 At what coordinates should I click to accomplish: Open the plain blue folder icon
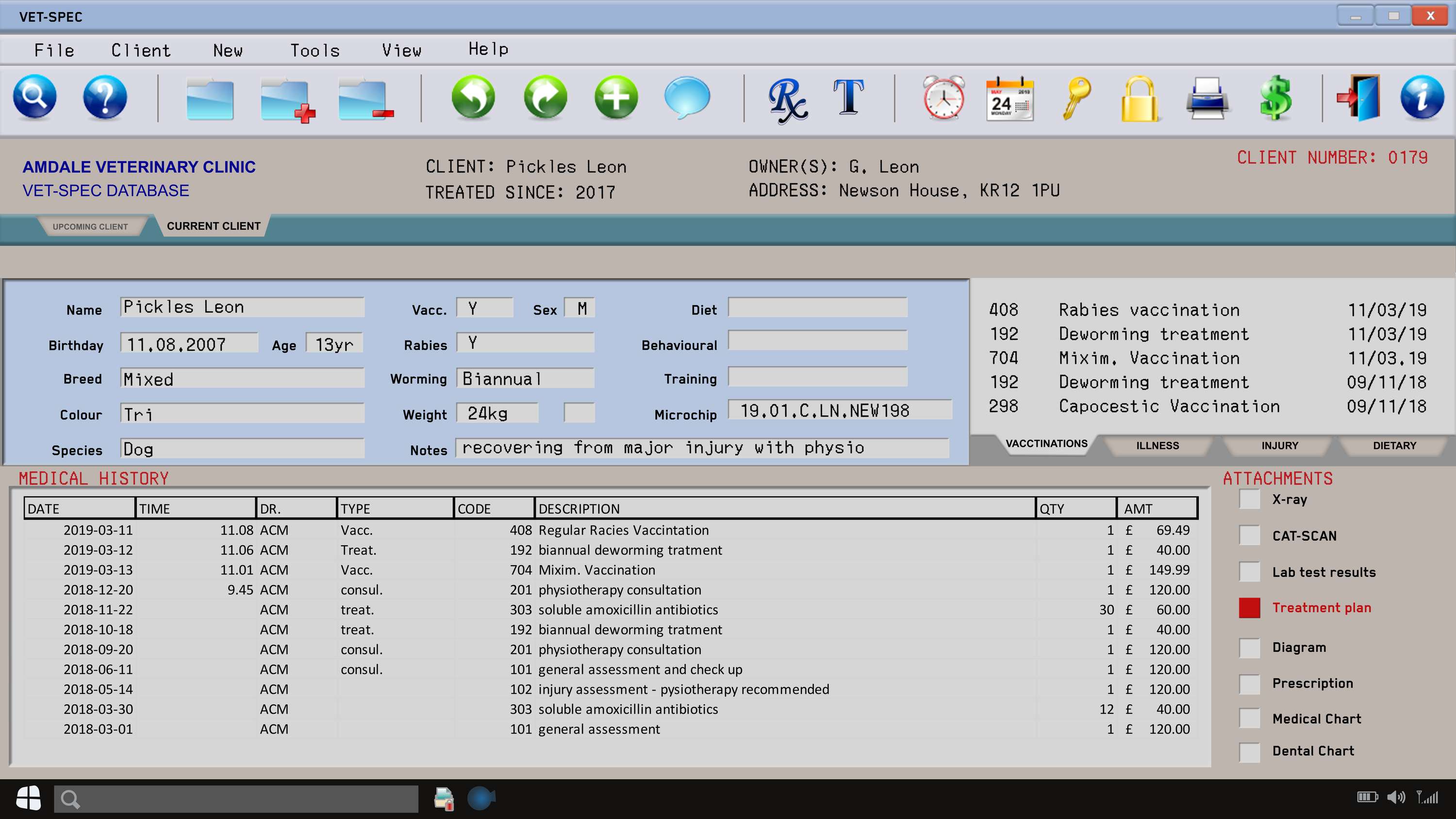point(210,98)
